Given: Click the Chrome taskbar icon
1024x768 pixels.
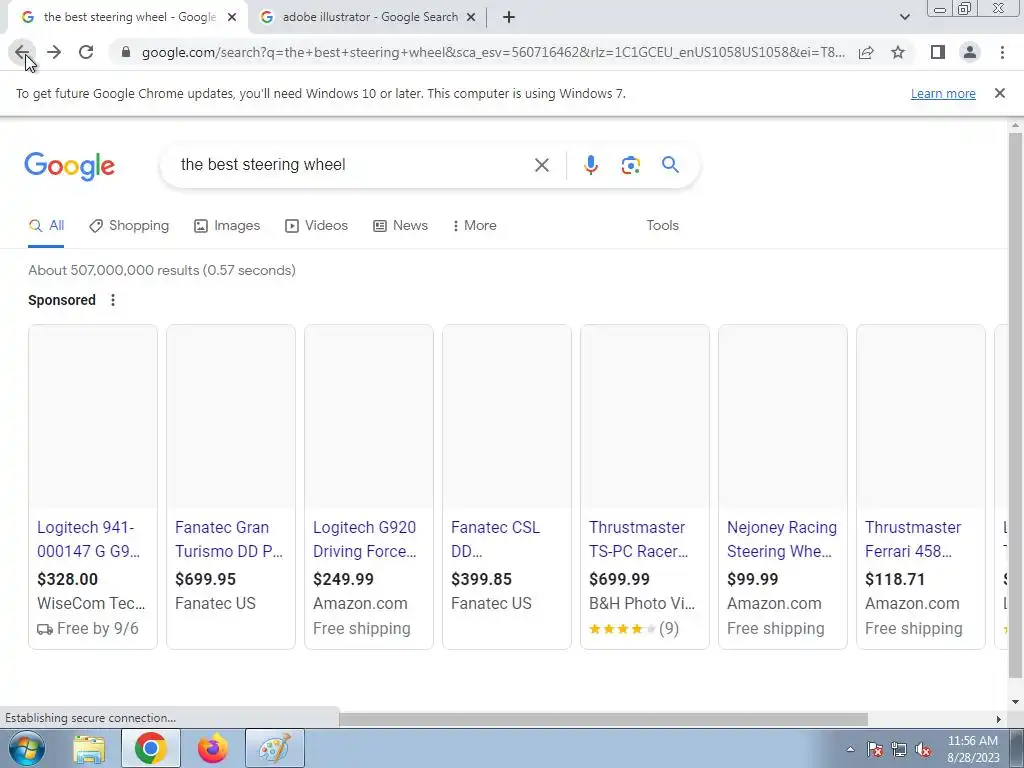Looking at the screenshot, I should coord(151,748).
